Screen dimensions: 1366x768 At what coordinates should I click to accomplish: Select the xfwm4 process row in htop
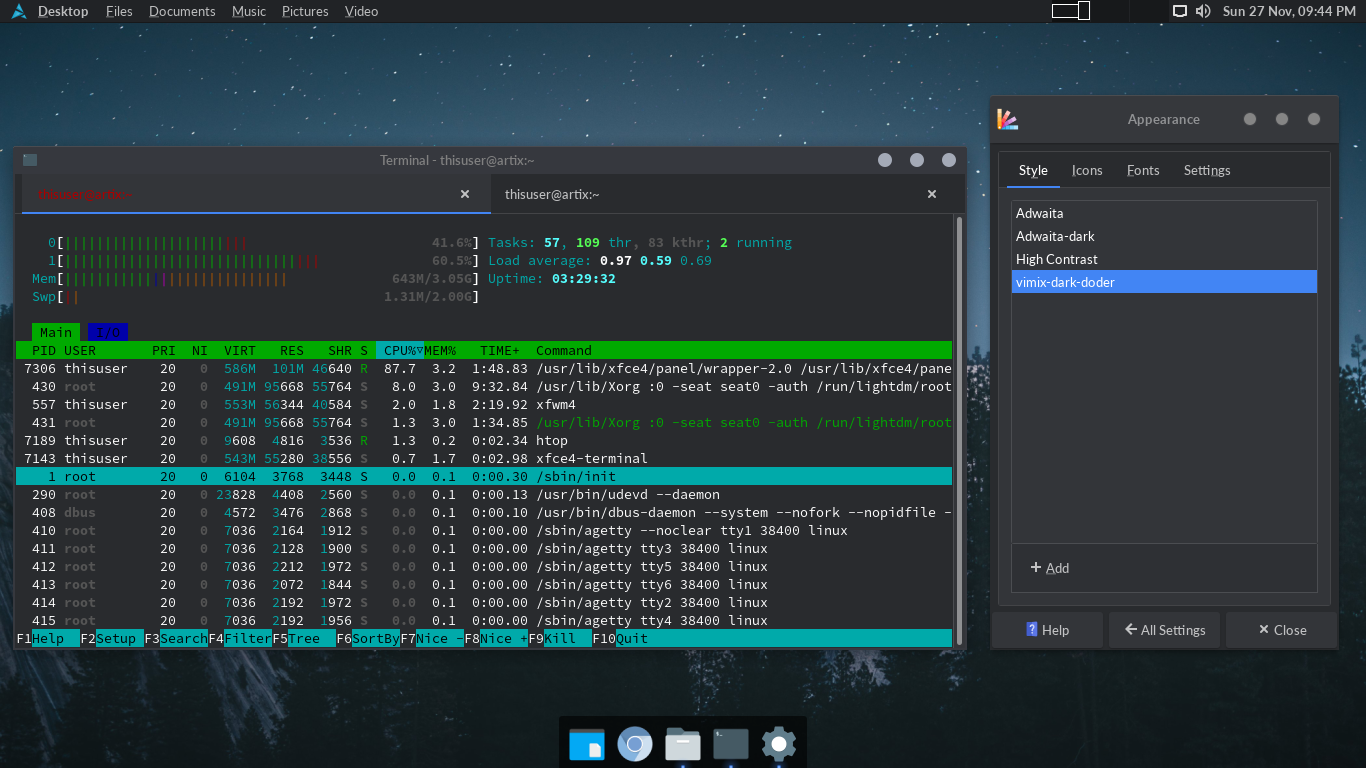(x=484, y=404)
